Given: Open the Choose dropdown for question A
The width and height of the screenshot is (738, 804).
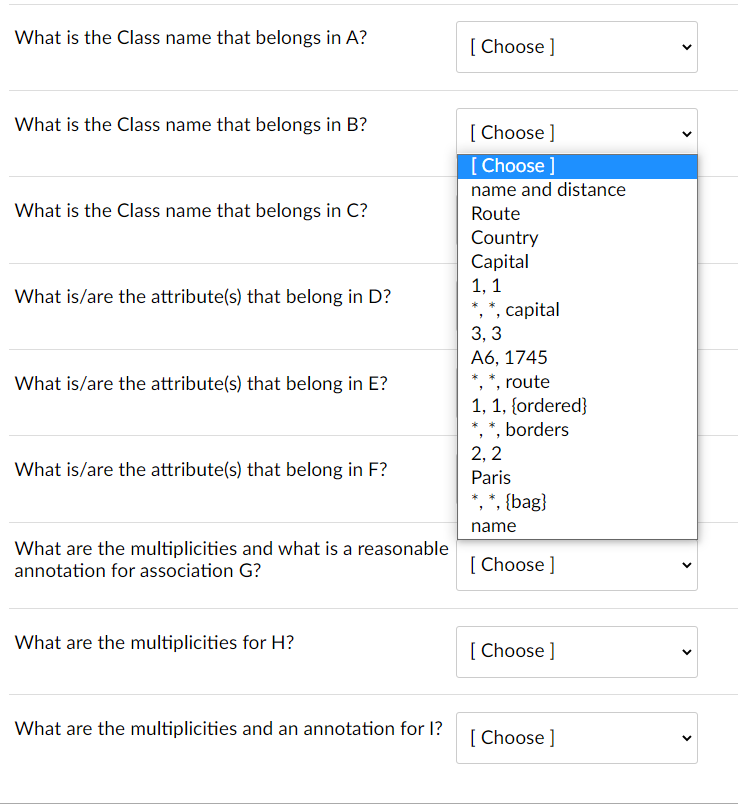Looking at the screenshot, I should point(576,47).
